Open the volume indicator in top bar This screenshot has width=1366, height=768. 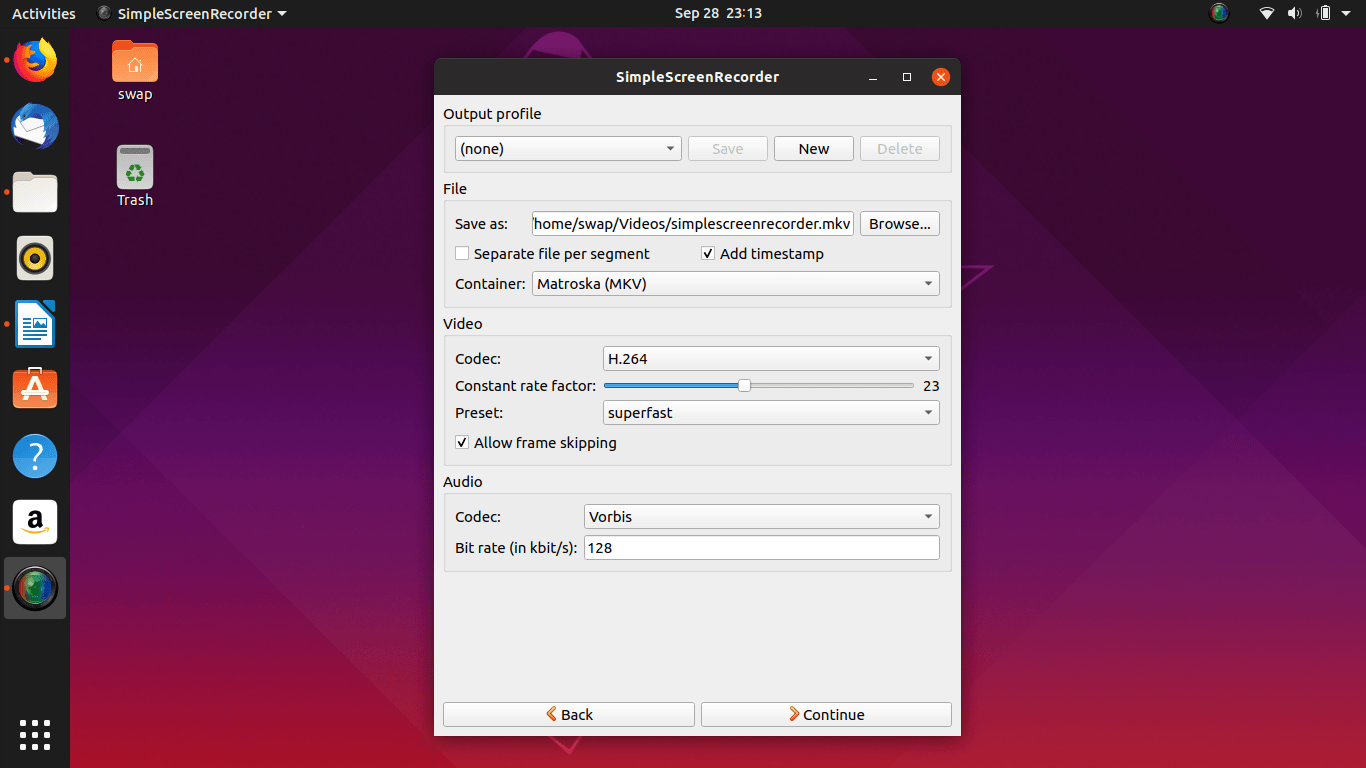(x=1295, y=13)
